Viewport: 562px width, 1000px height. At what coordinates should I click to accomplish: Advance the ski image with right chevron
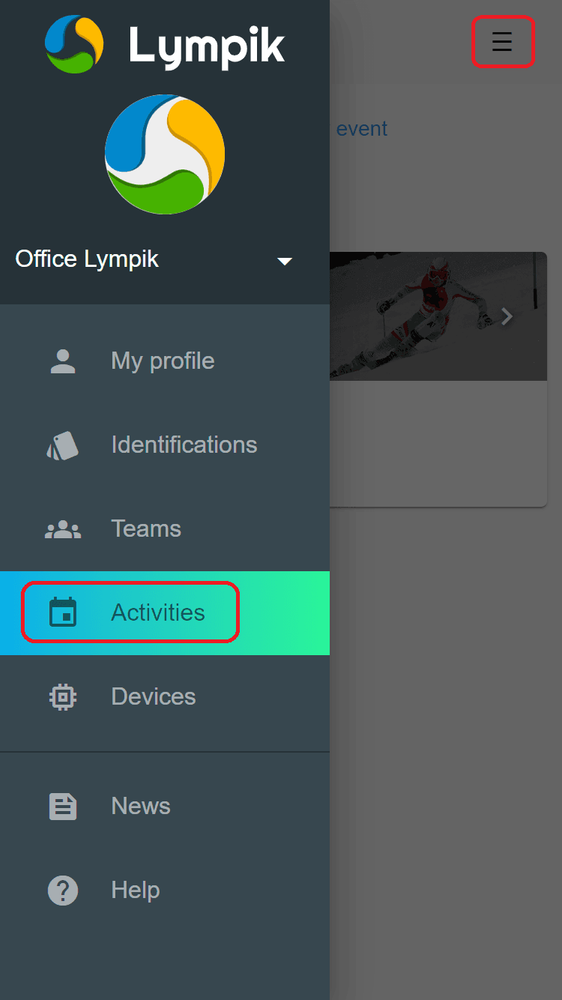(x=507, y=316)
